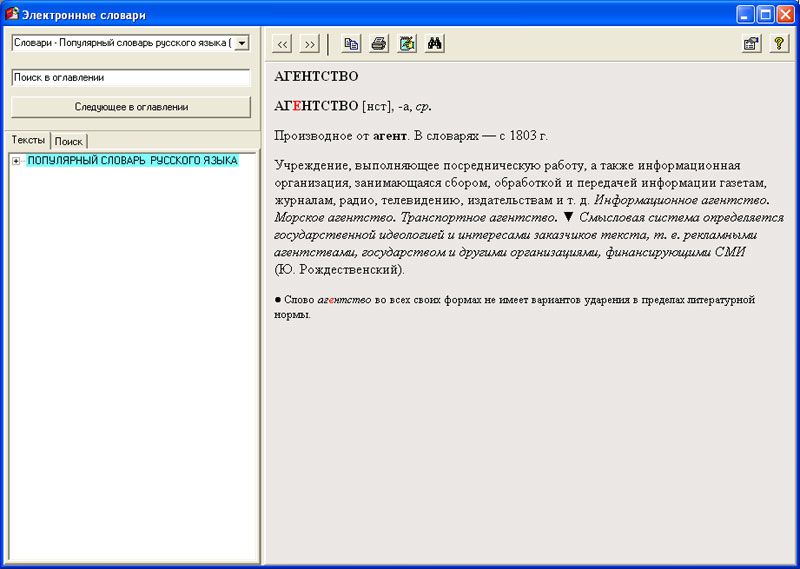Open the Словари dictionary selection dropdown

(x=241, y=43)
